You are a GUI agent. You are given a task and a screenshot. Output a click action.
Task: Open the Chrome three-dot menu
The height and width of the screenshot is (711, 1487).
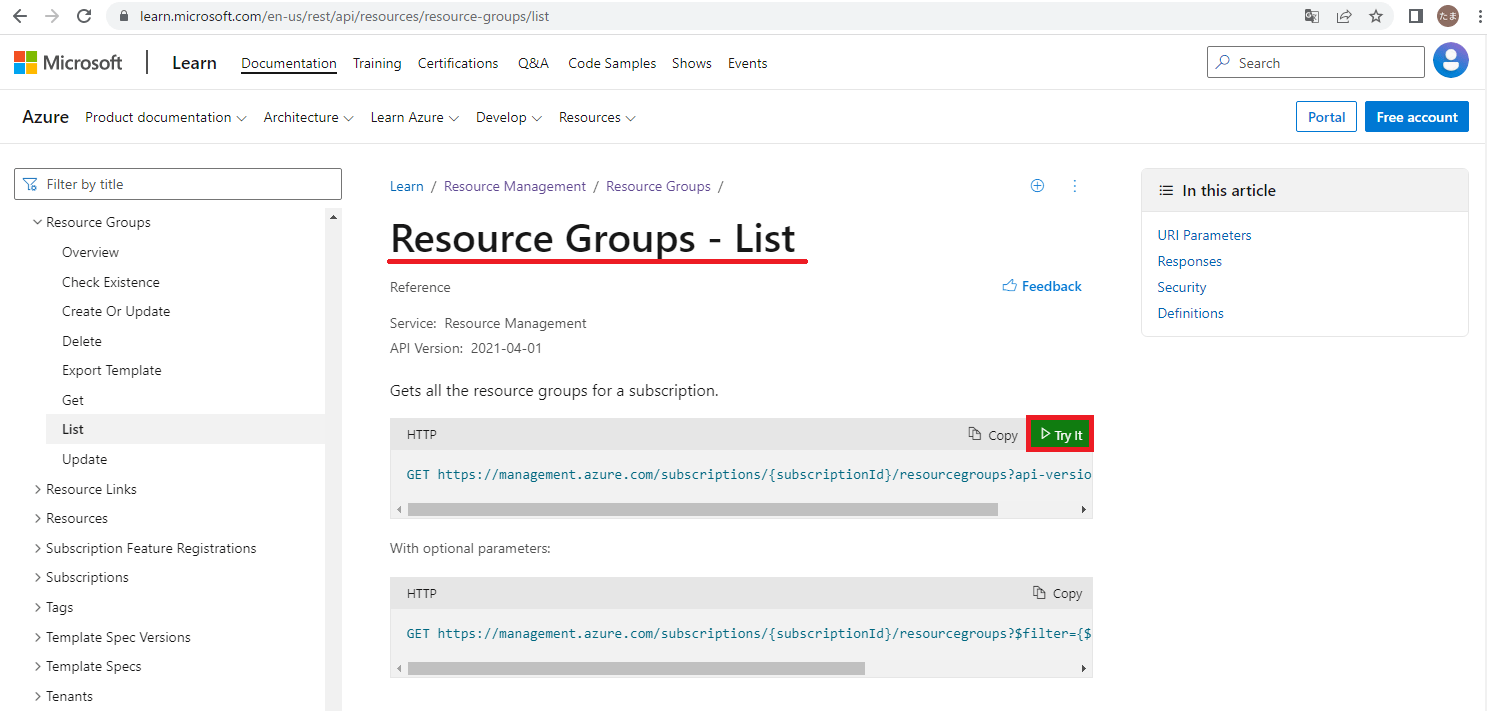pos(1478,16)
